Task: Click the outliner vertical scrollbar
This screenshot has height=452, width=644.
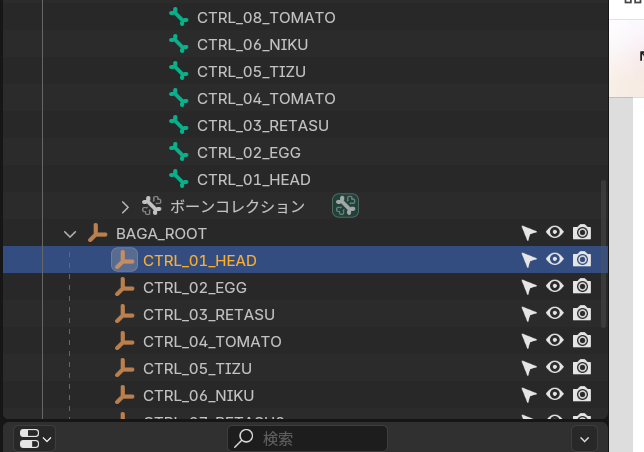Action: (x=603, y=250)
